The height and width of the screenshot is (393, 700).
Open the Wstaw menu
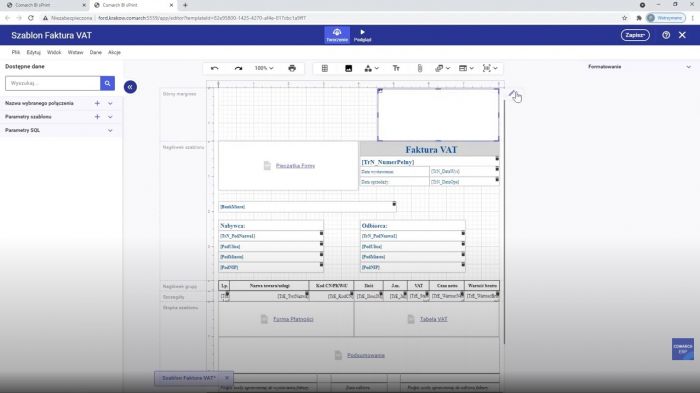pos(75,52)
